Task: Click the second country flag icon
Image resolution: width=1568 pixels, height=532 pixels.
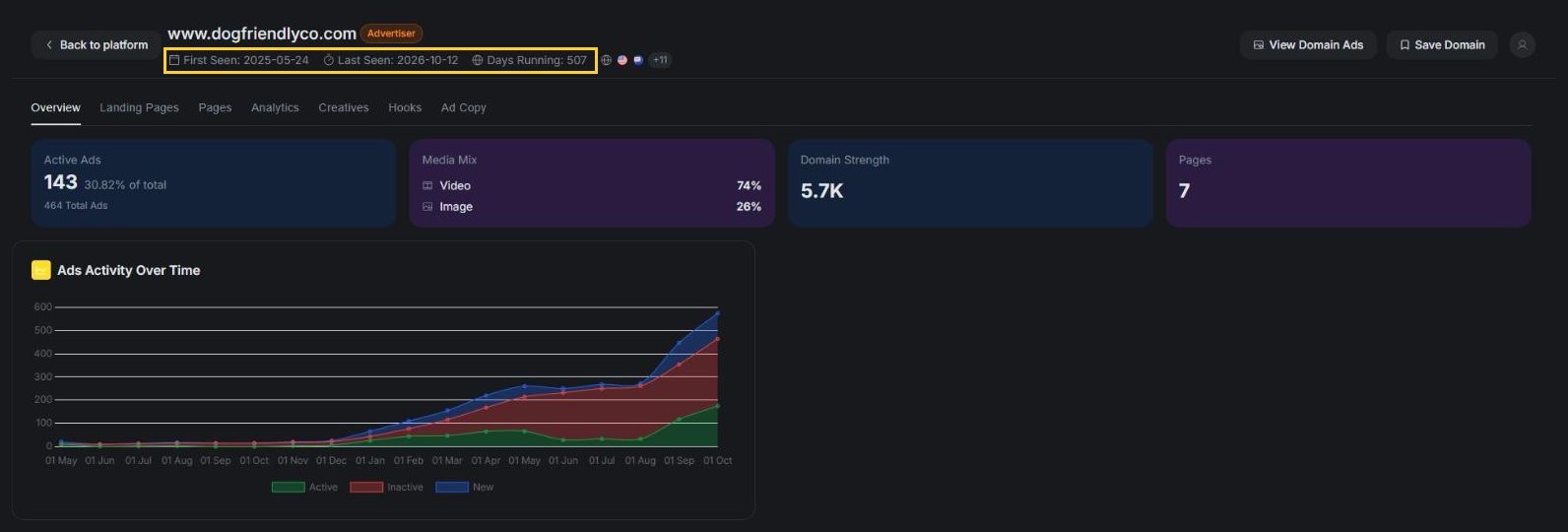Action: coord(638,60)
